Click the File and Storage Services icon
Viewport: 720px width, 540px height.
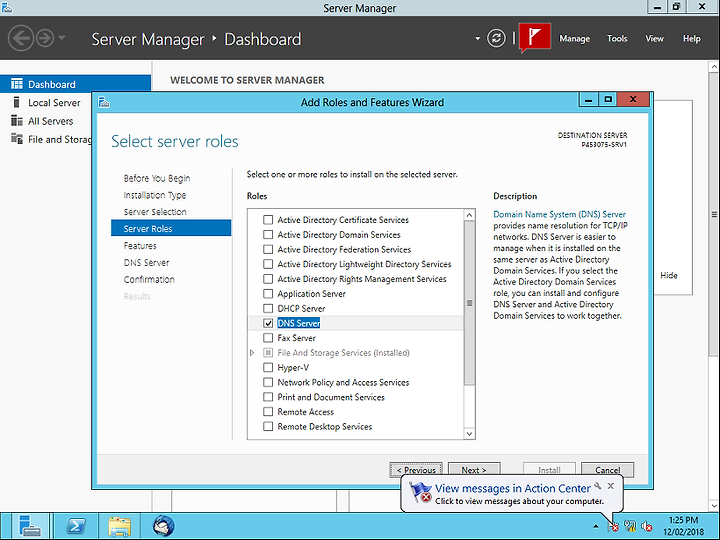(x=17, y=139)
